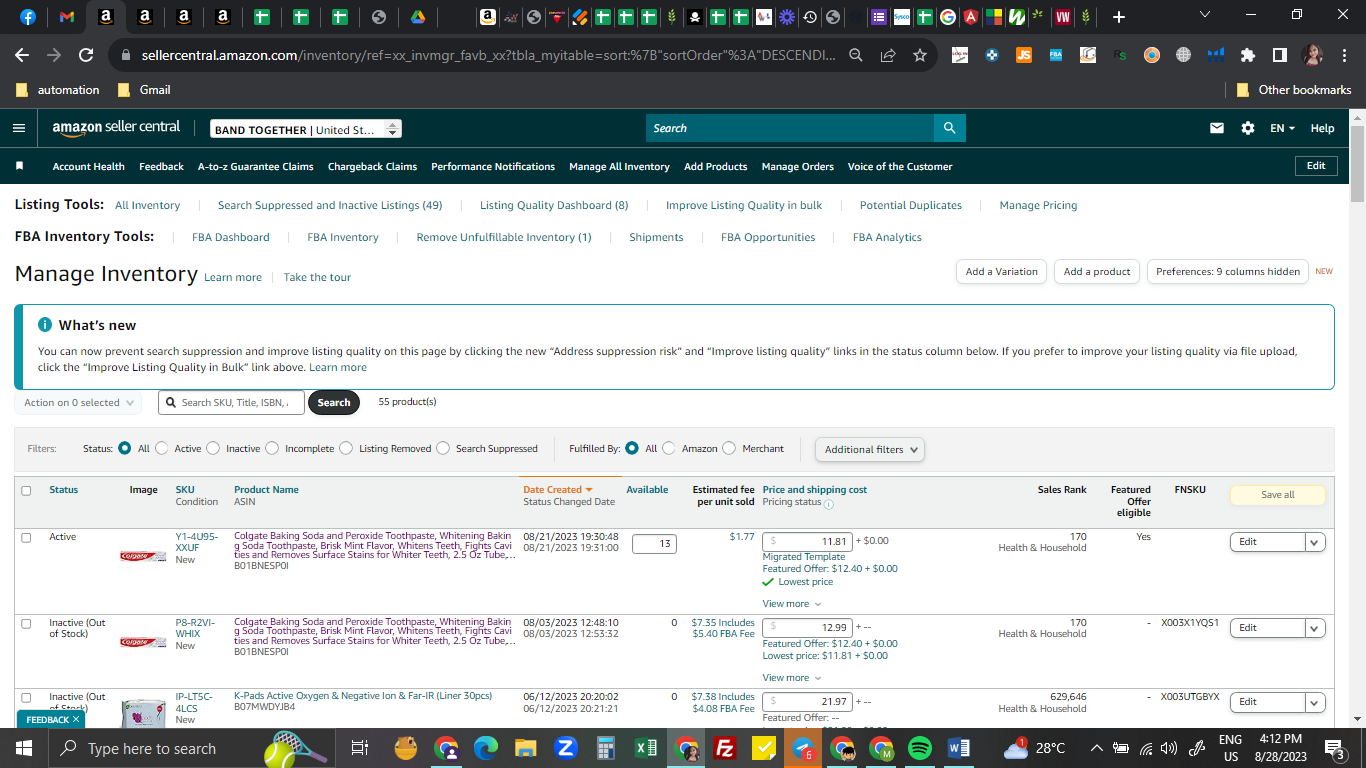This screenshot has height=768, width=1366.
Task: Select the Merchant fulfilled-by radio
Action: pyautogui.click(x=729, y=448)
